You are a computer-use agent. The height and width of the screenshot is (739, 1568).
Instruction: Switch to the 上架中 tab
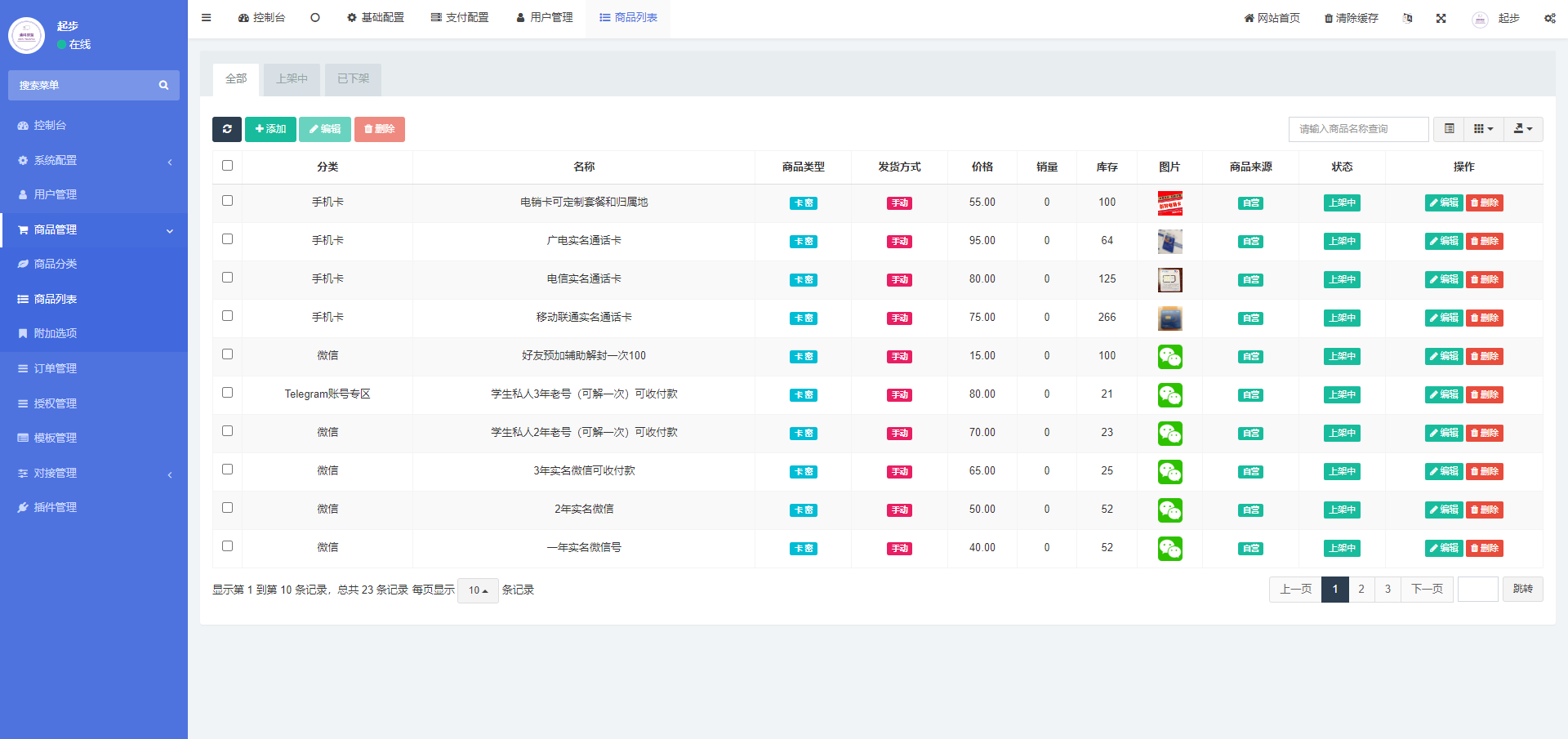point(292,79)
